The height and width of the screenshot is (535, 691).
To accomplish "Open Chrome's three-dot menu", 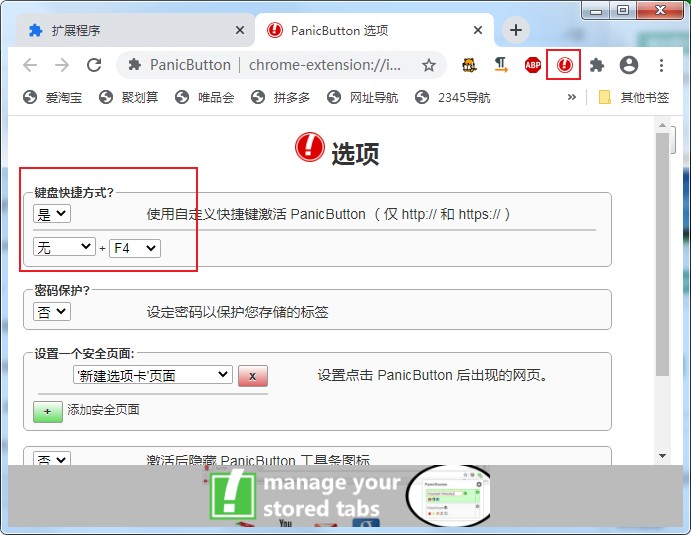I will [661, 65].
